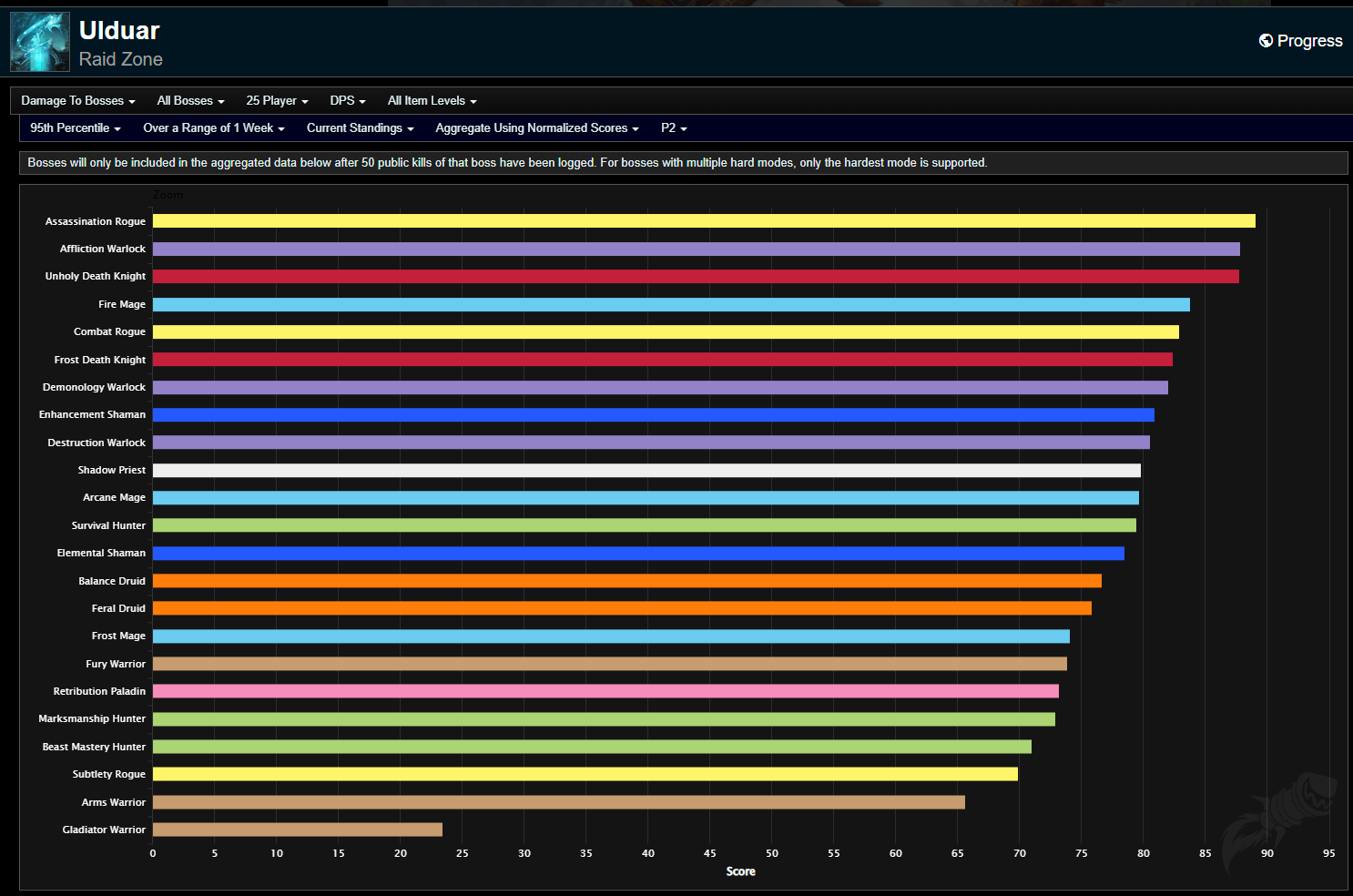Select the short Gladiator Warrior bar

point(297,830)
